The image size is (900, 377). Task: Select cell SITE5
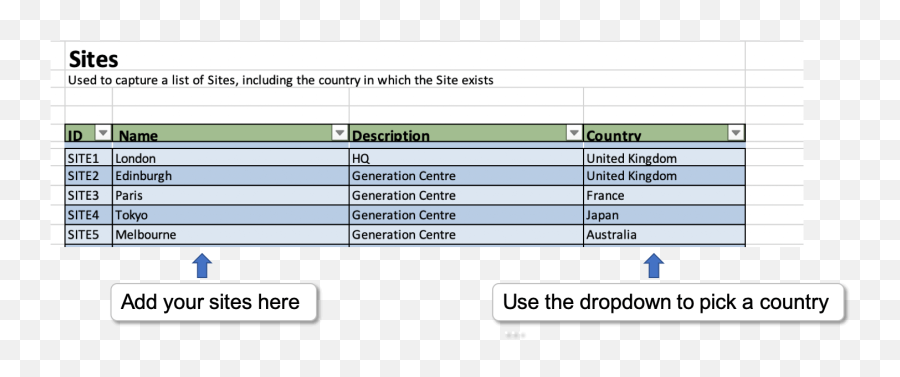pyautogui.click(x=89, y=235)
